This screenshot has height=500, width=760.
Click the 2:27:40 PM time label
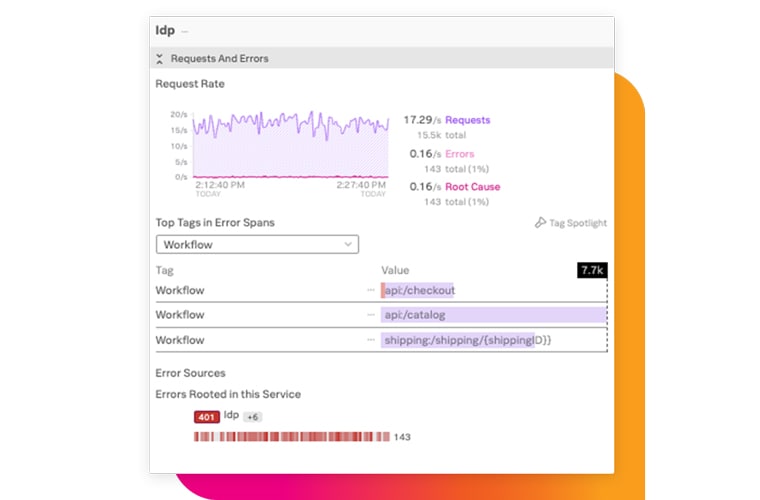pyautogui.click(x=361, y=185)
